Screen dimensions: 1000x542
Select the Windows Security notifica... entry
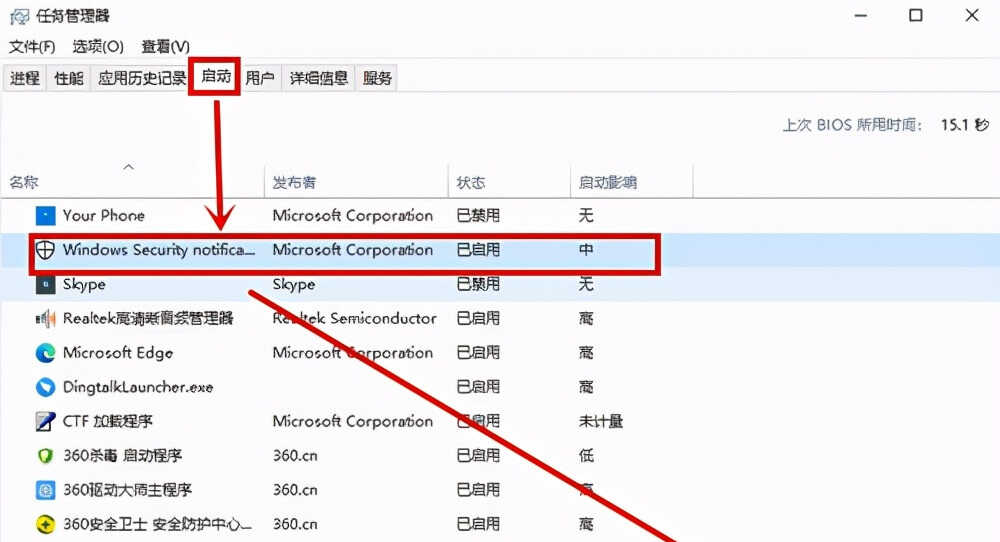[158, 250]
